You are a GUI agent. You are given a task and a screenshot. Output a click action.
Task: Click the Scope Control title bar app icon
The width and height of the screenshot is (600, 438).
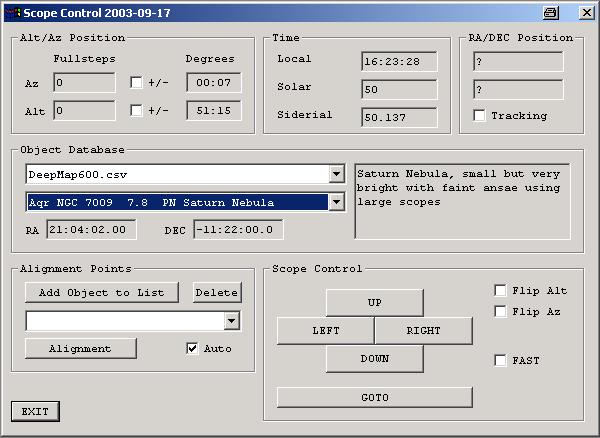[11, 12]
